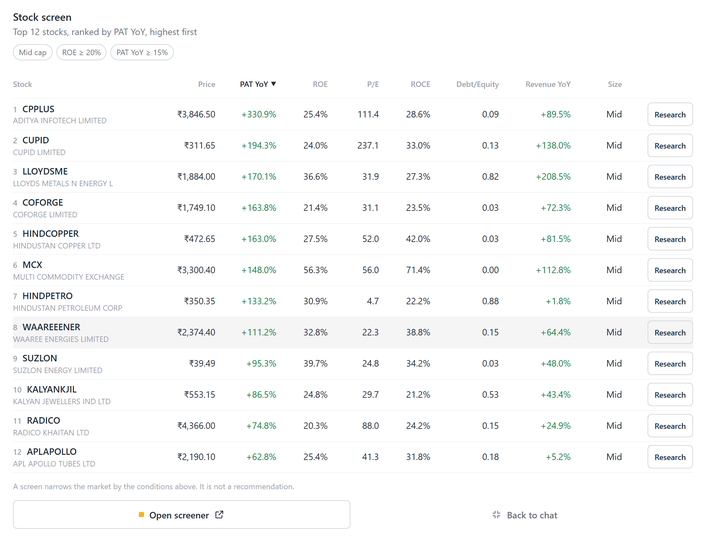The width and height of the screenshot is (706, 545).
Task: Open Research for RADICO
Action: coord(670,426)
